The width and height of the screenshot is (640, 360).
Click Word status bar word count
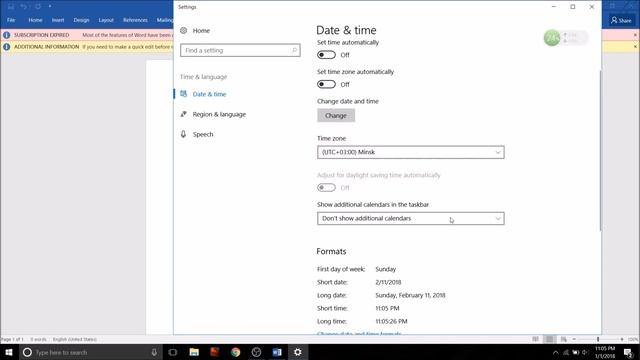coord(38,339)
